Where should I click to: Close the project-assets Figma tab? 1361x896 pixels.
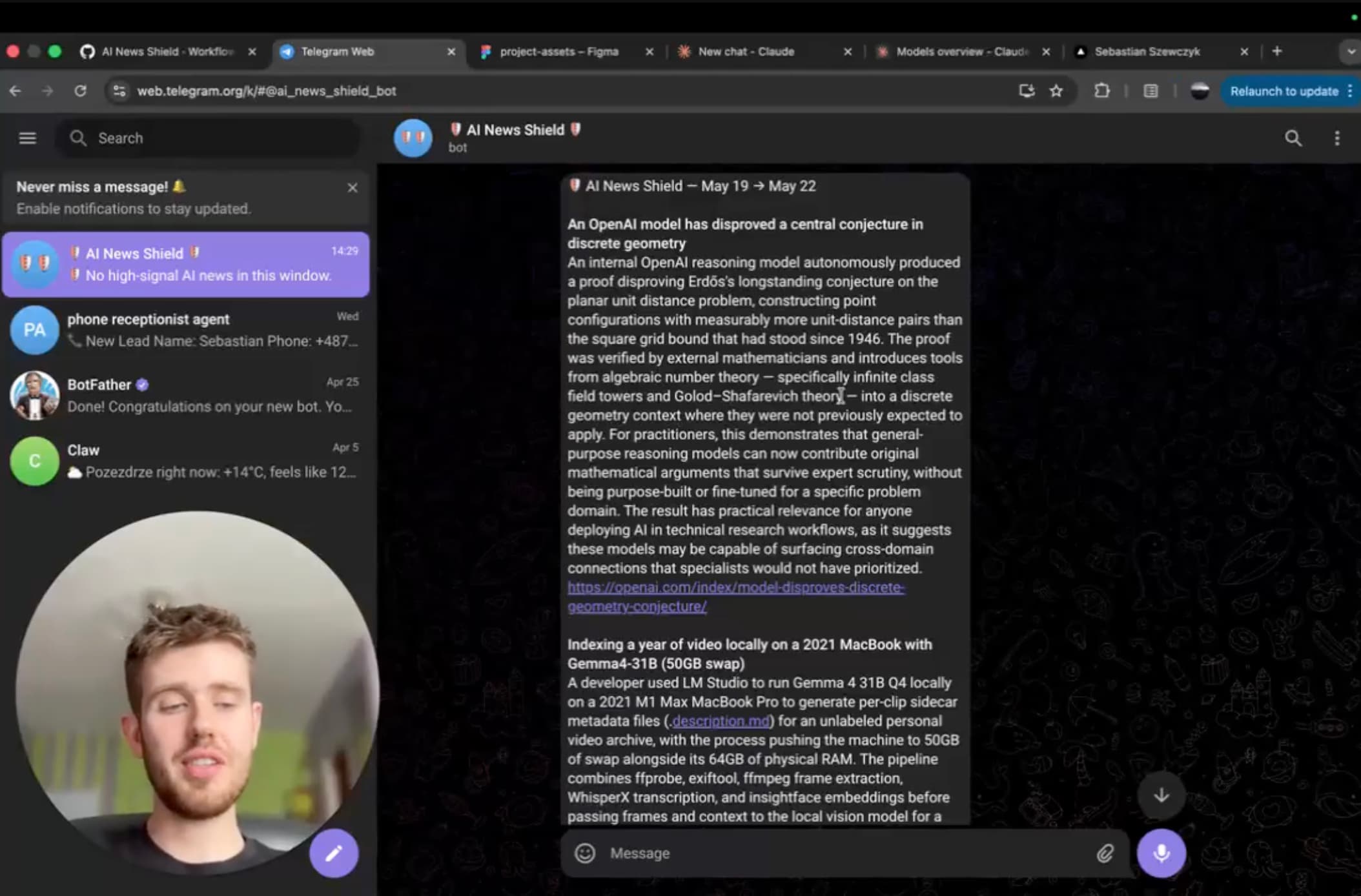coord(650,52)
